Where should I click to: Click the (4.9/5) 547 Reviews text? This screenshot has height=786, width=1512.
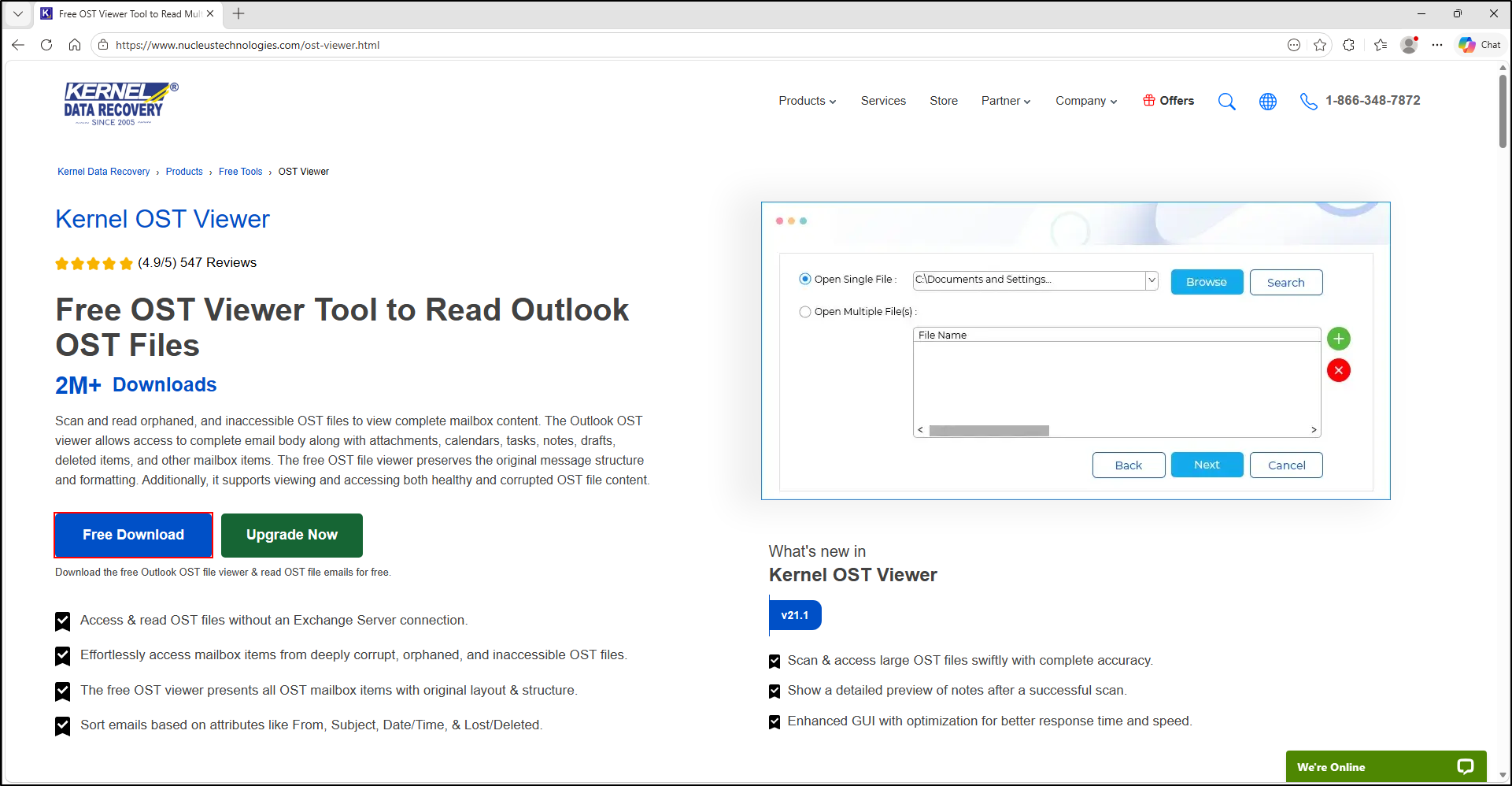(x=197, y=263)
